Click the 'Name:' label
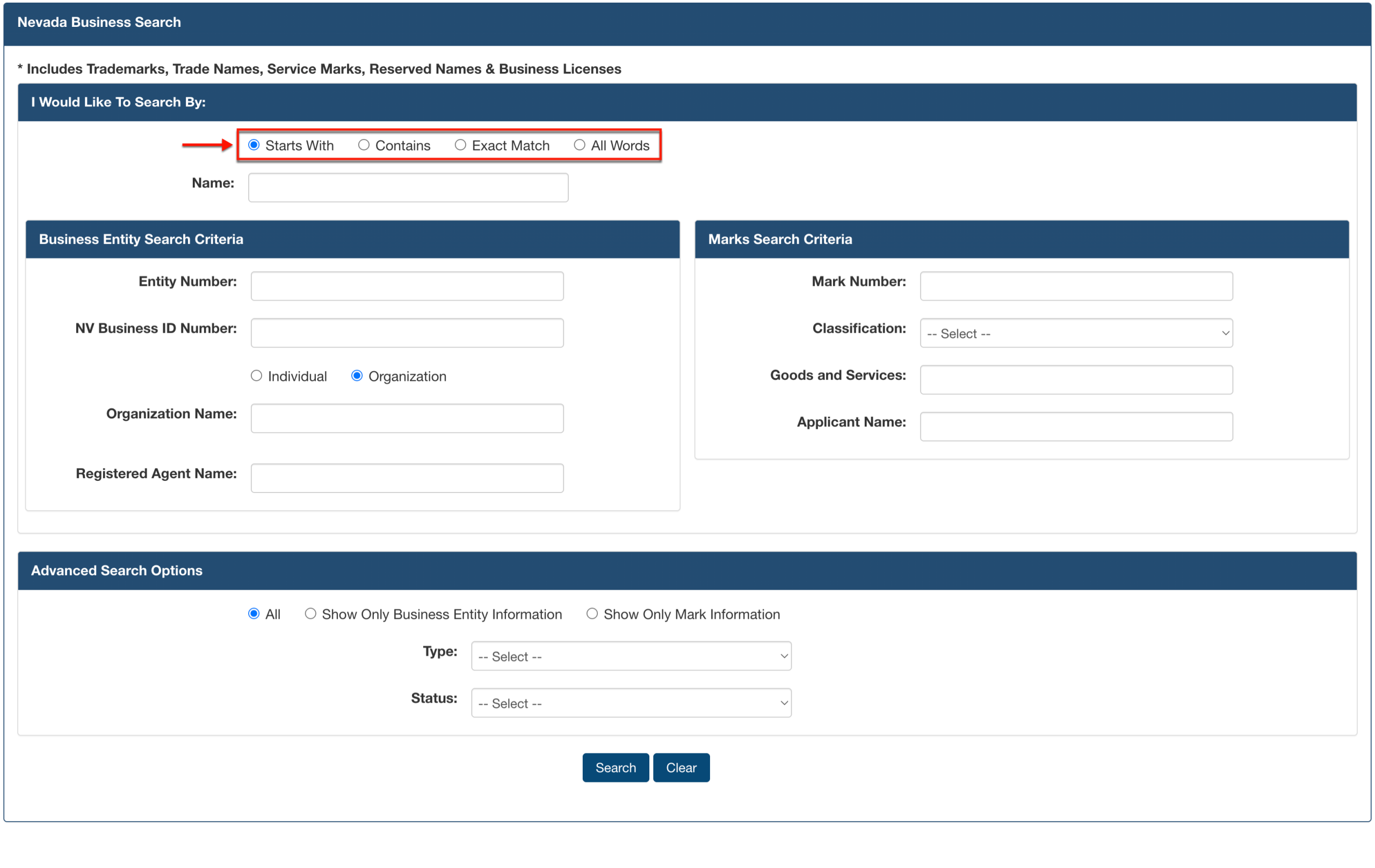The width and height of the screenshot is (1375, 868). point(213,183)
